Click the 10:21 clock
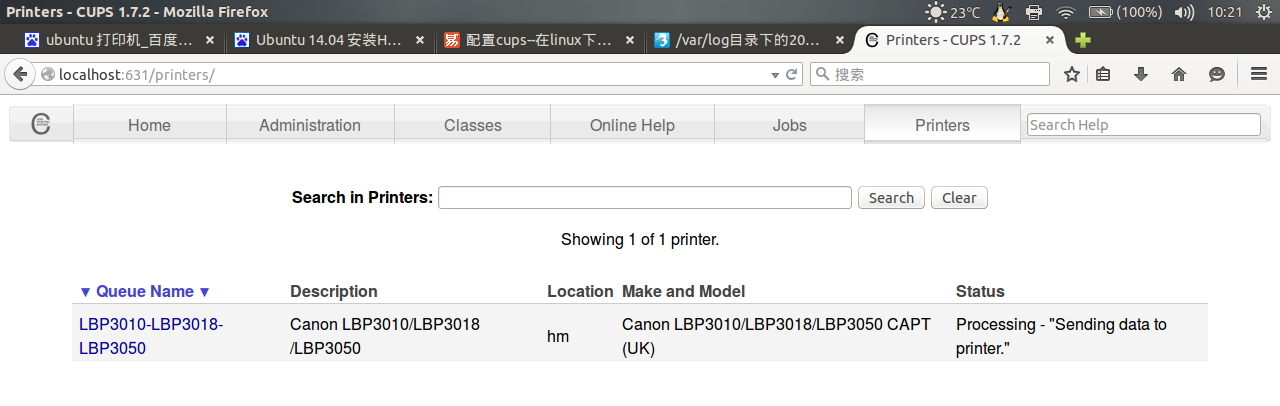Screen dimensions: 1280x406 tap(1224, 12)
